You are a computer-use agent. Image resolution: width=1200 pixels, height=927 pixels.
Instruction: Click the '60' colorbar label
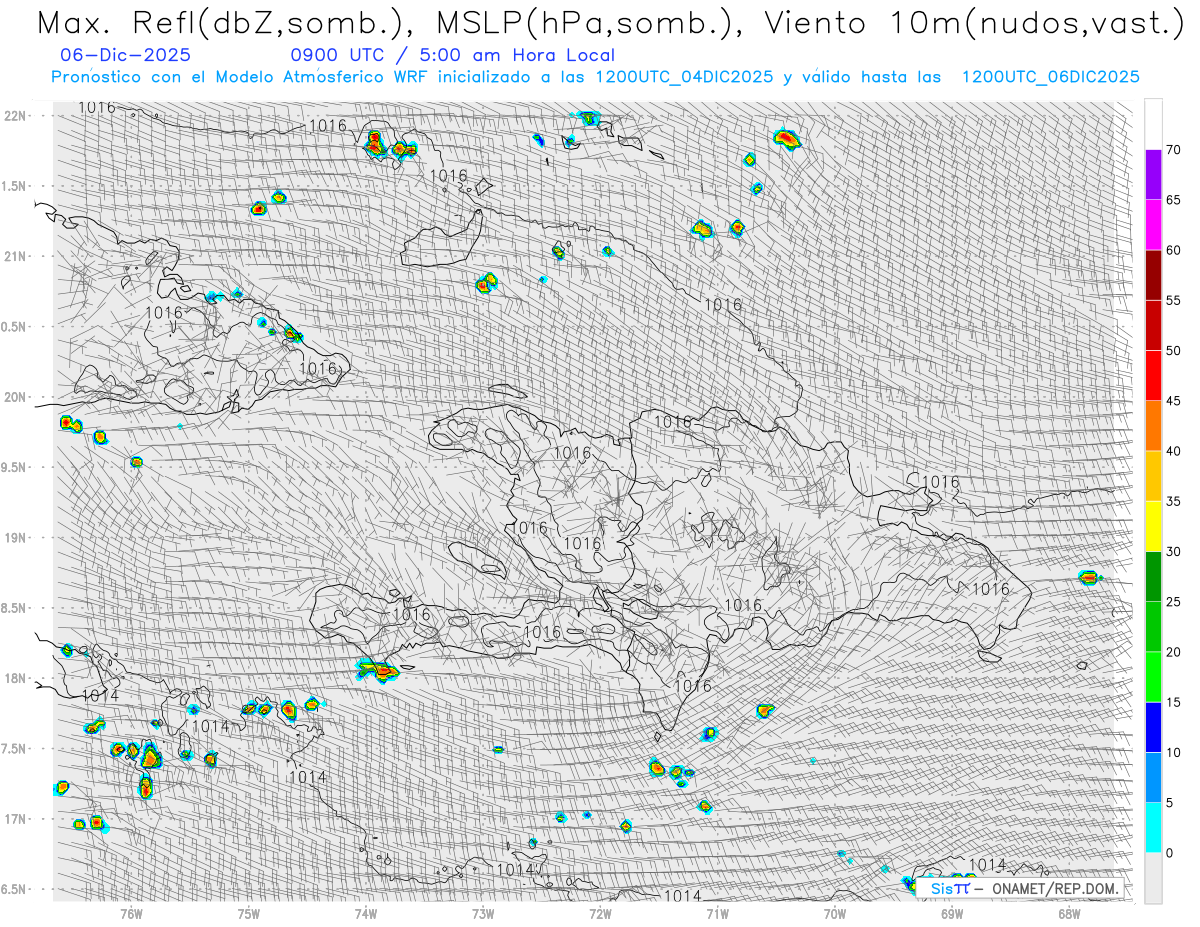pos(1173,250)
